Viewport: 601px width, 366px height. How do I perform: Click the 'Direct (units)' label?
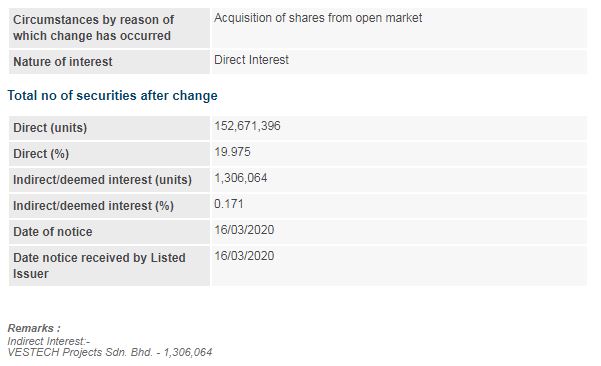point(50,128)
